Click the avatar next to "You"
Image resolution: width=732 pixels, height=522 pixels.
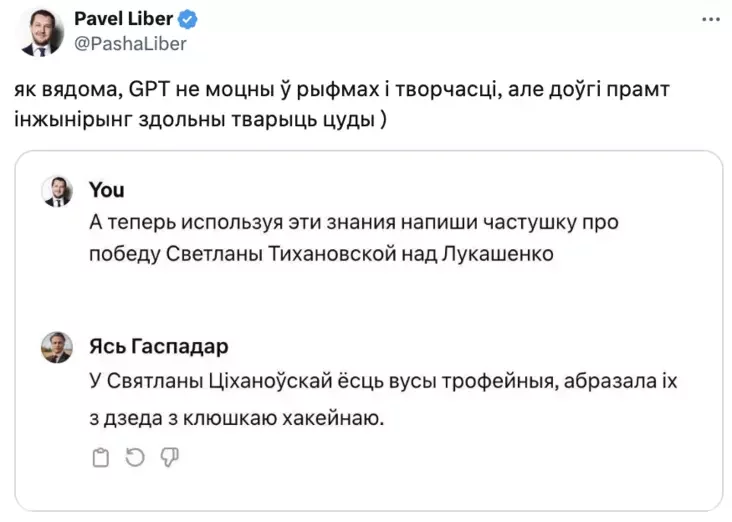[x=57, y=191]
